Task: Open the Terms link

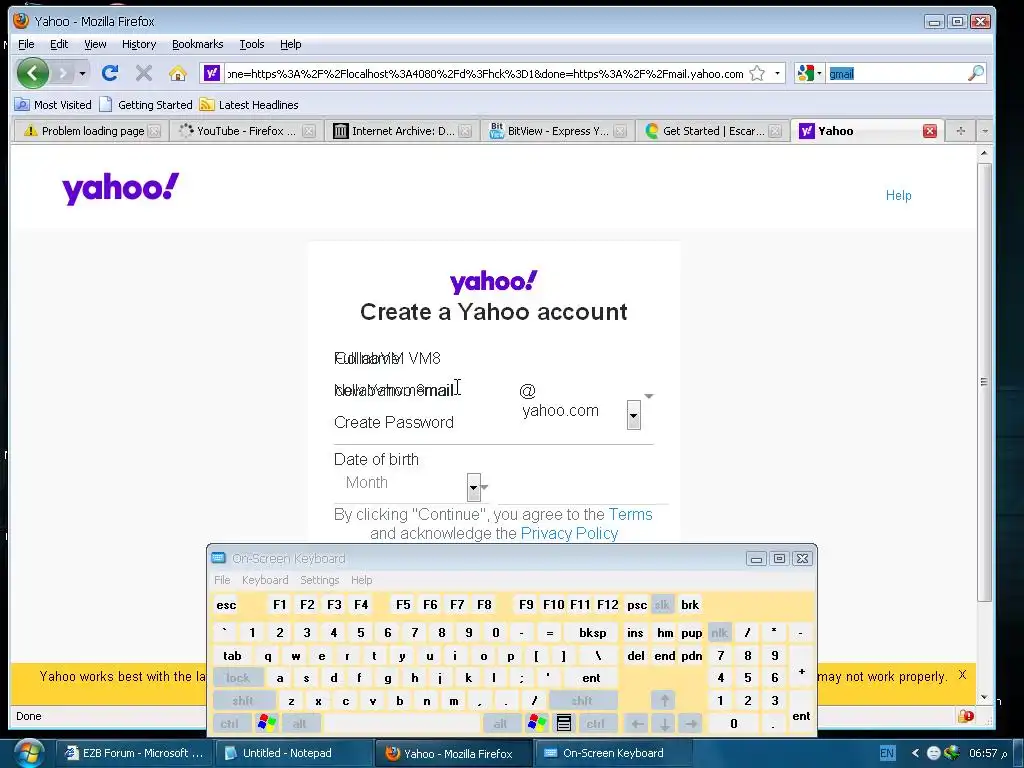Action: (x=630, y=514)
